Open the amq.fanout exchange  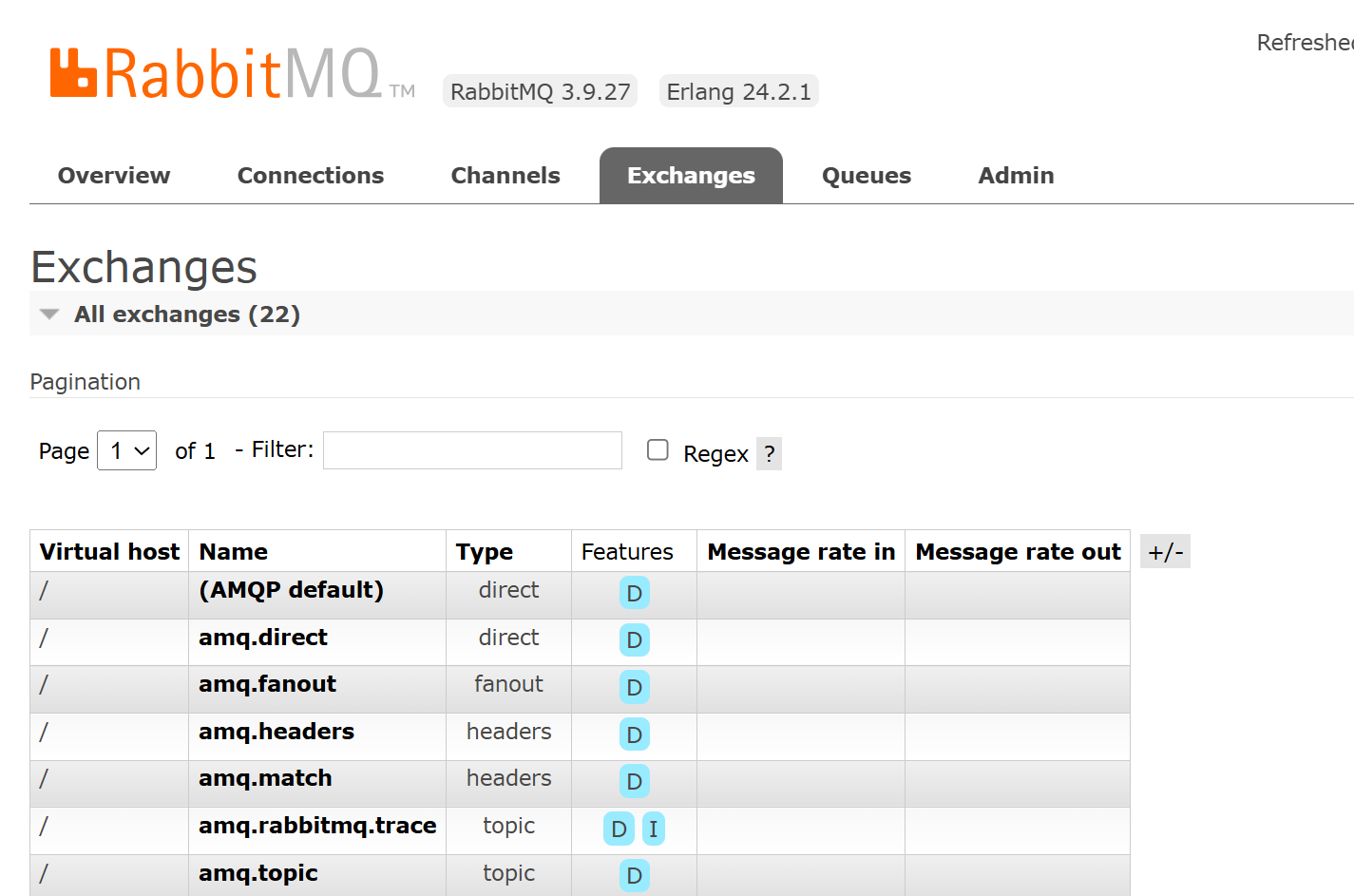[x=267, y=684]
